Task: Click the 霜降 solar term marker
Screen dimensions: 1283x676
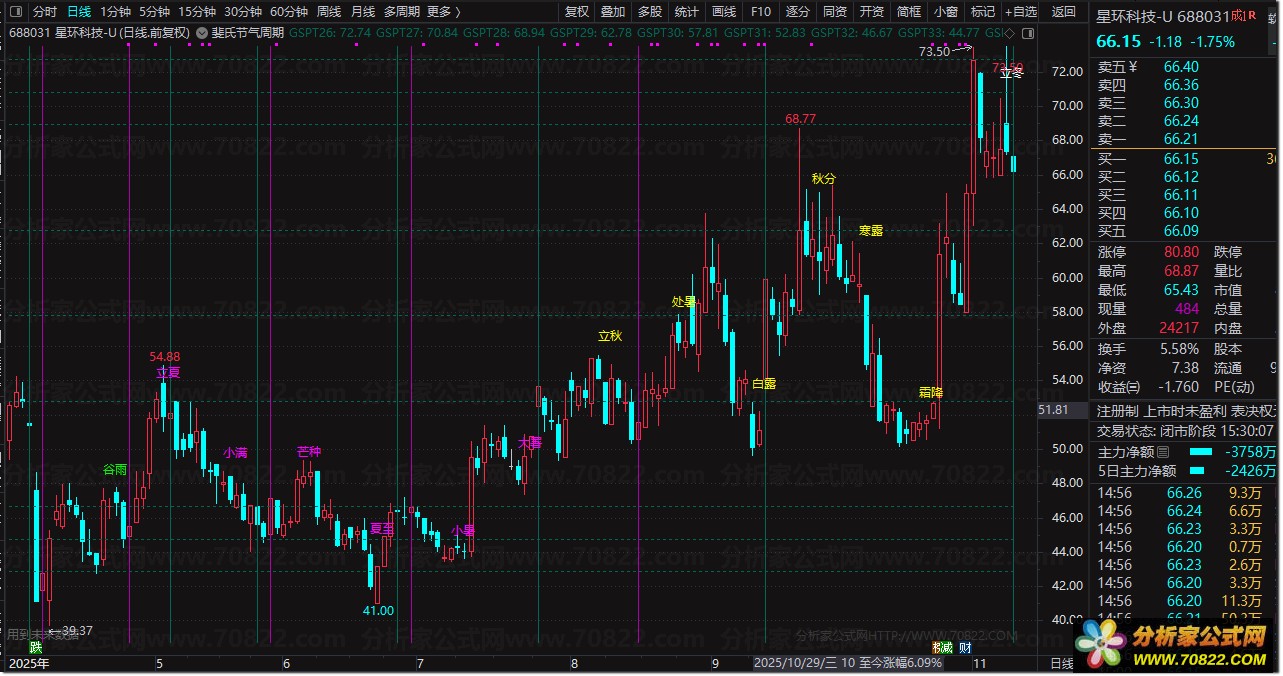Action: (x=931, y=393)
